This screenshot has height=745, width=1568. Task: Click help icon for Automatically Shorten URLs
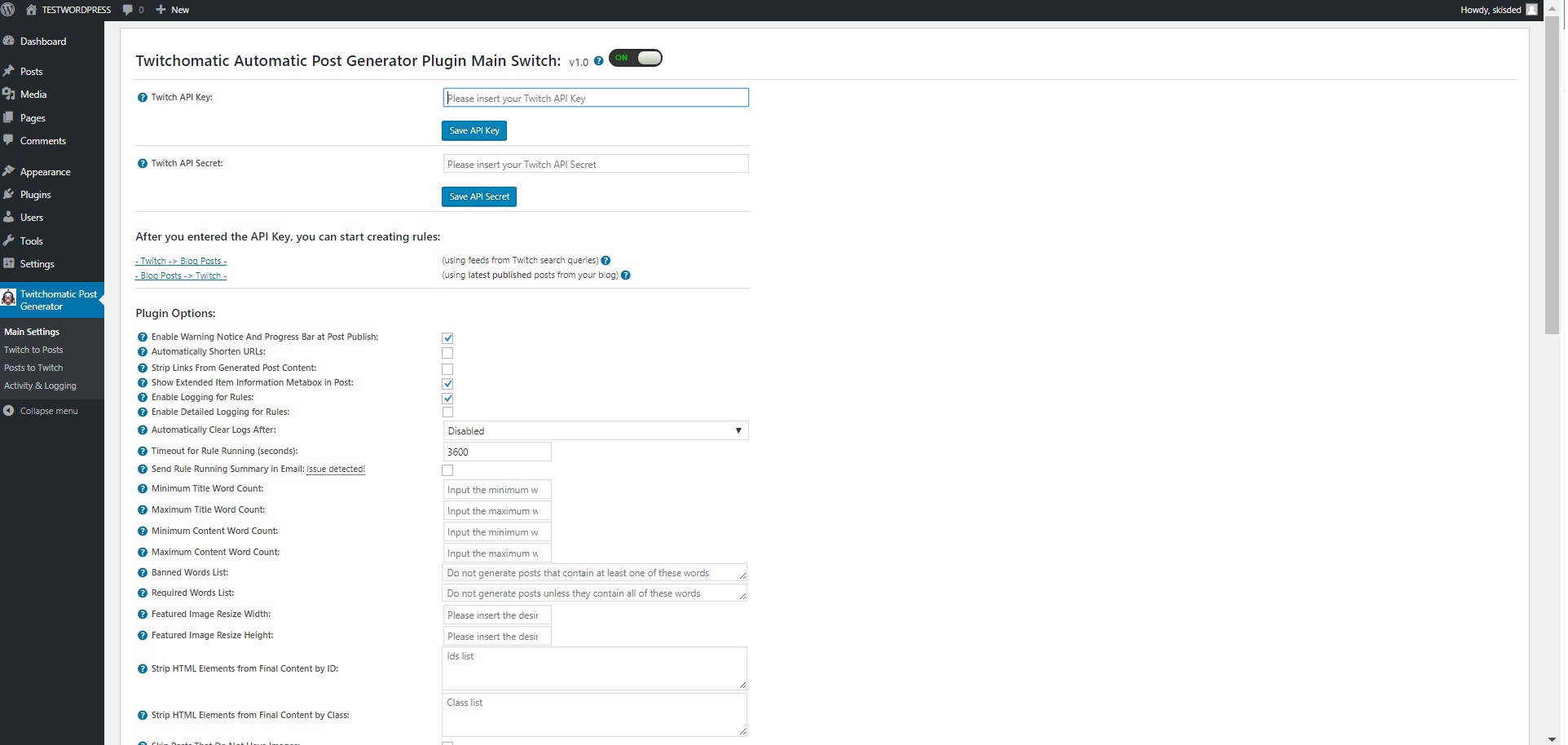(143, 352)
